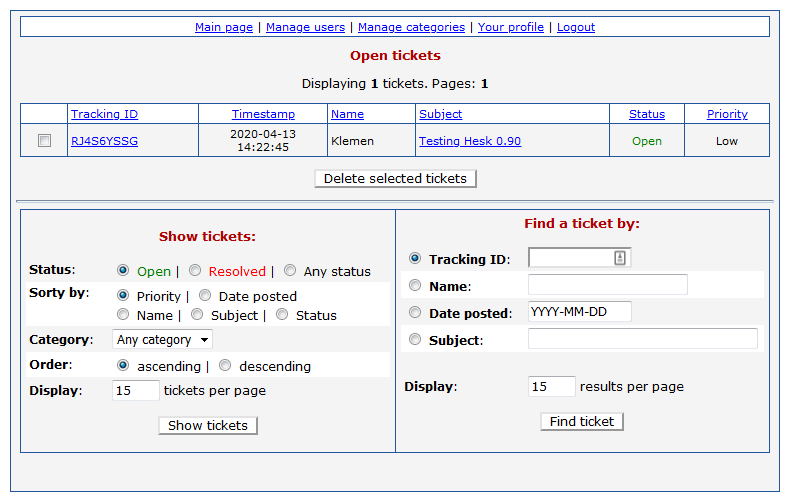The height and width of the screenshot is (502, 790).
Task: Select the Resolved status radio button
Action: [x=195, y=270]
